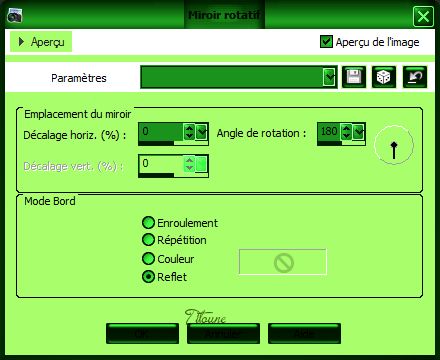This screenshot has height=360, width=440.
Task: Click the Décalage horiz. value field
Action: tap(161, 132)
